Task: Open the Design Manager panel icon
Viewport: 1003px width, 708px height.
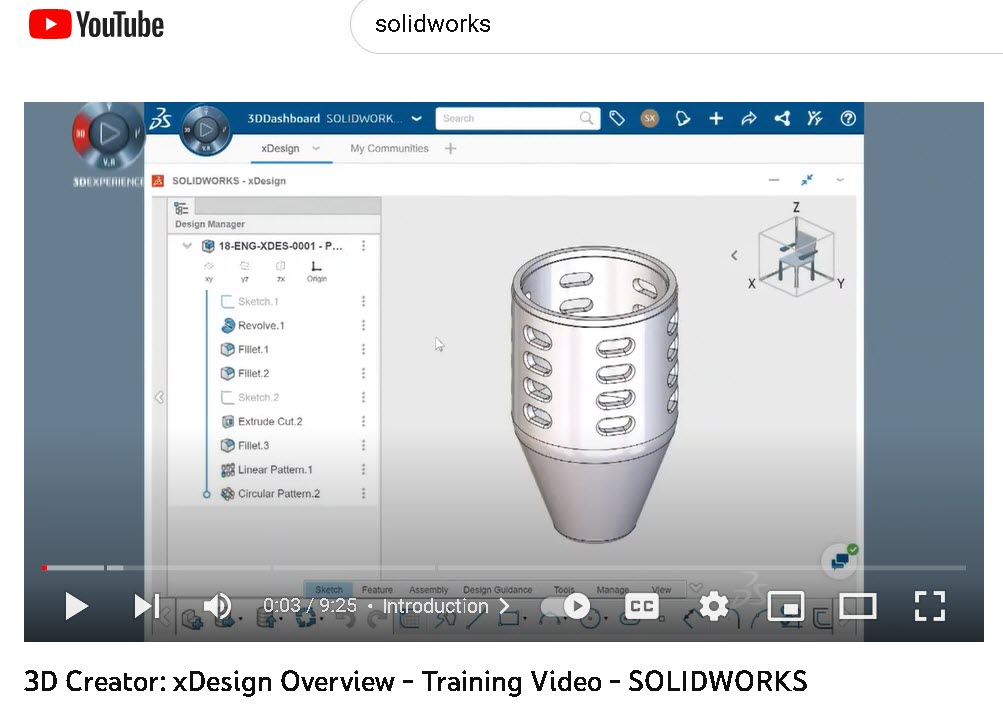Action: point(180,208)
